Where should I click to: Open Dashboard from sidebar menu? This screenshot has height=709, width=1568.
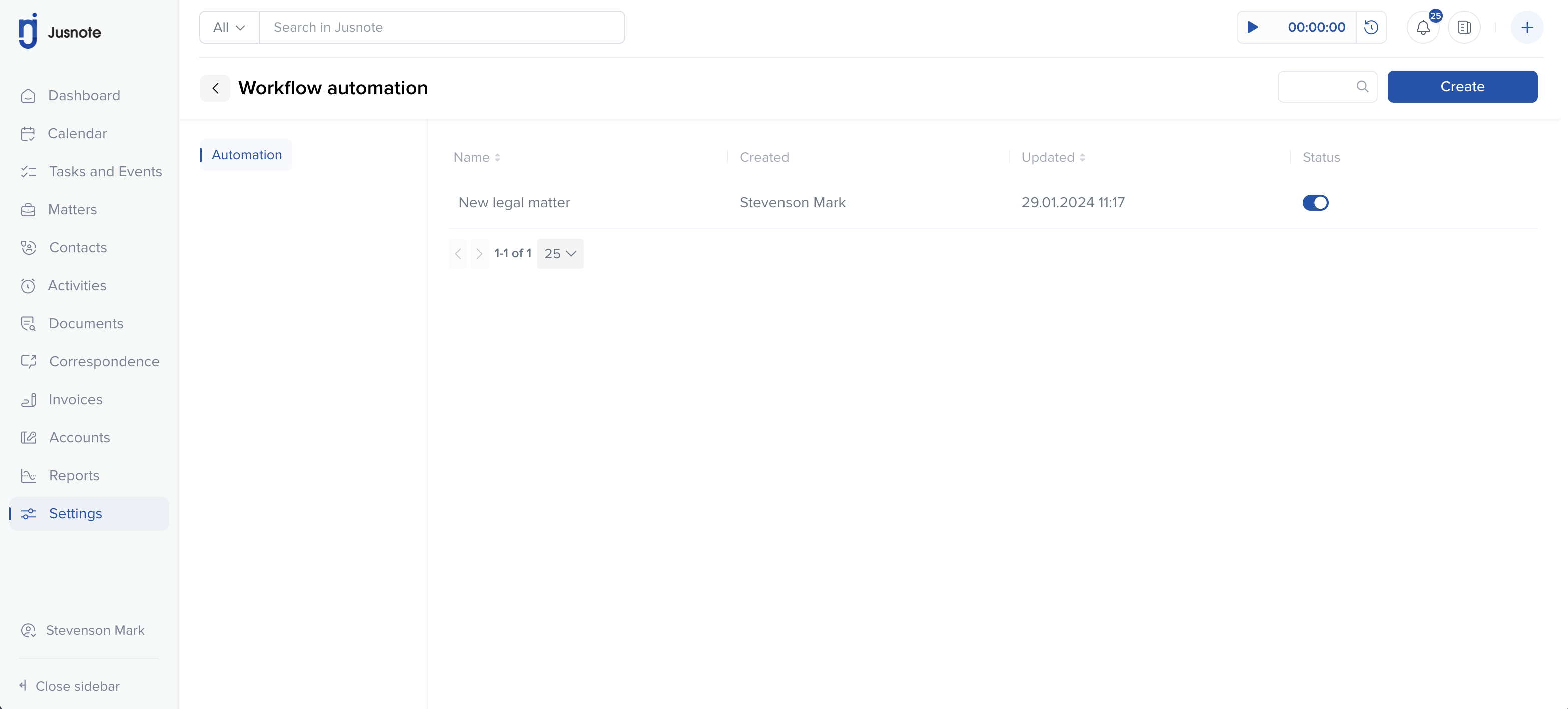pos(84,96)
